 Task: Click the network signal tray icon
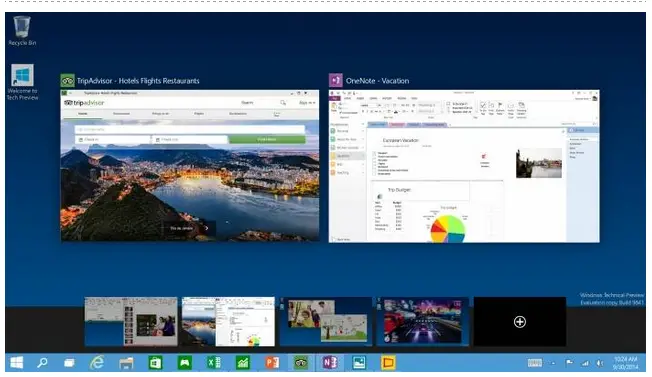click(x=585, y=363)
